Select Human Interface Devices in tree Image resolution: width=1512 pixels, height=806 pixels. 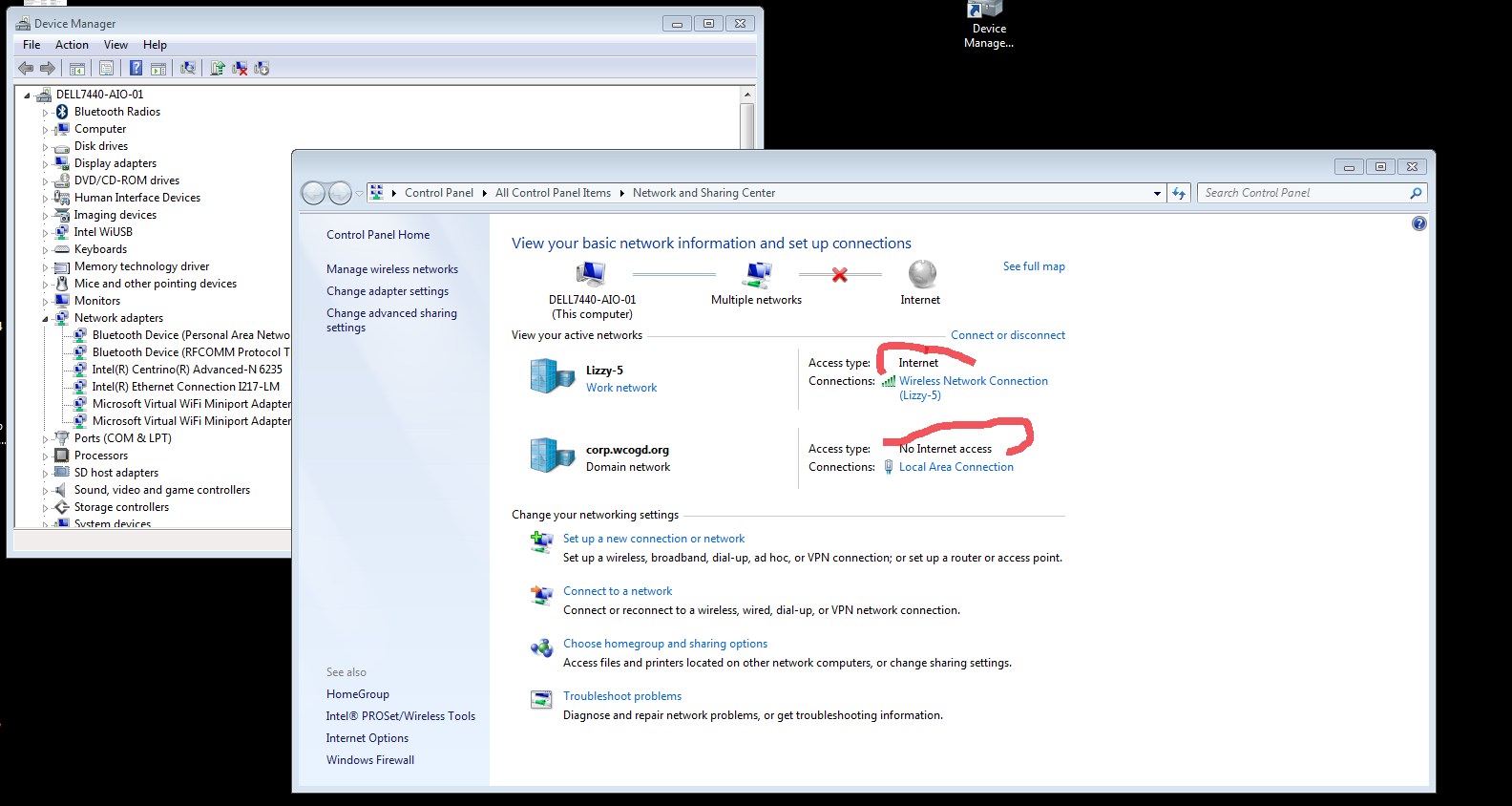click(137, 198)
